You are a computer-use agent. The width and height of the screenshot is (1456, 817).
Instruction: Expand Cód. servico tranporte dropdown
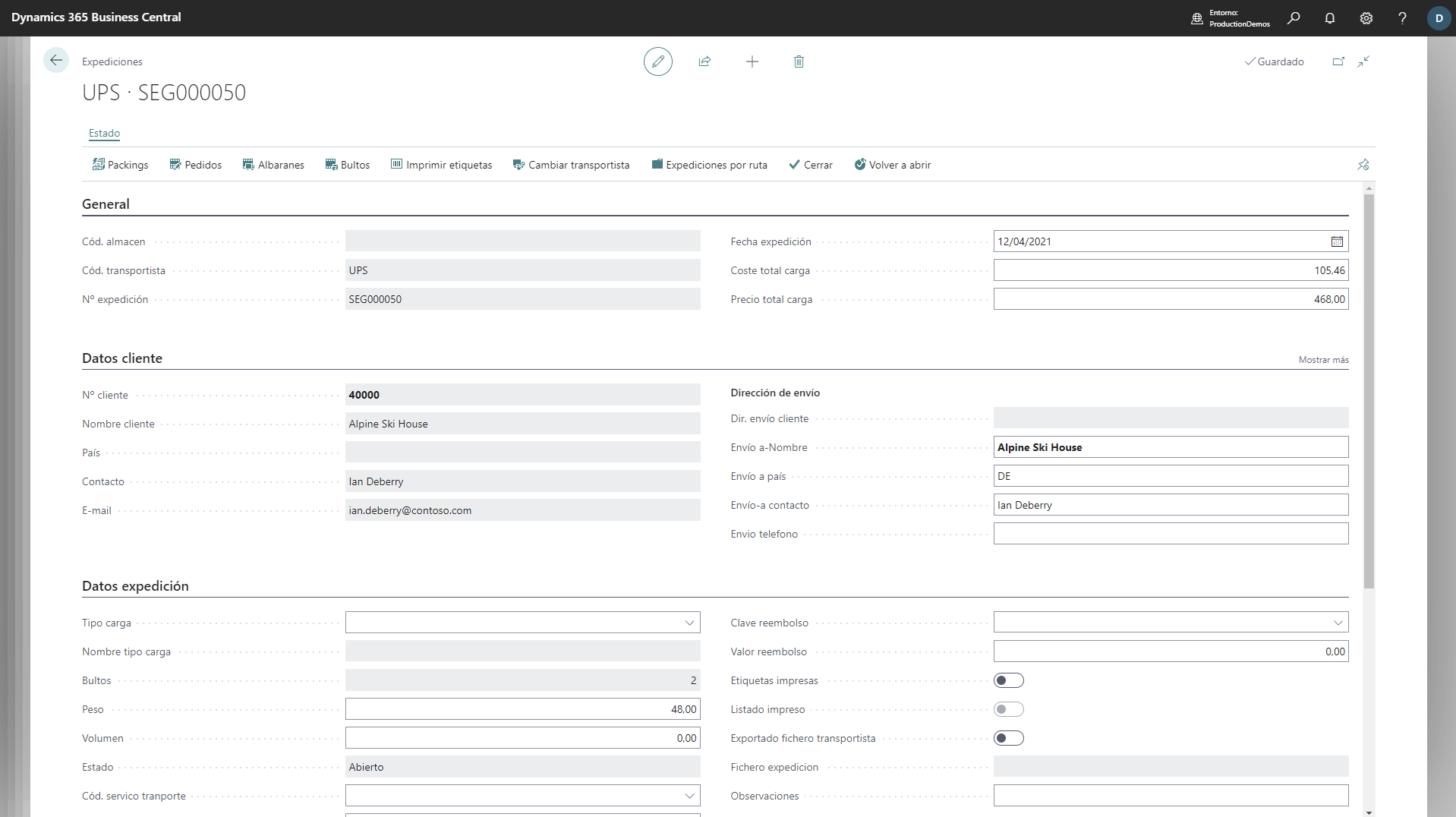[689, 796]
